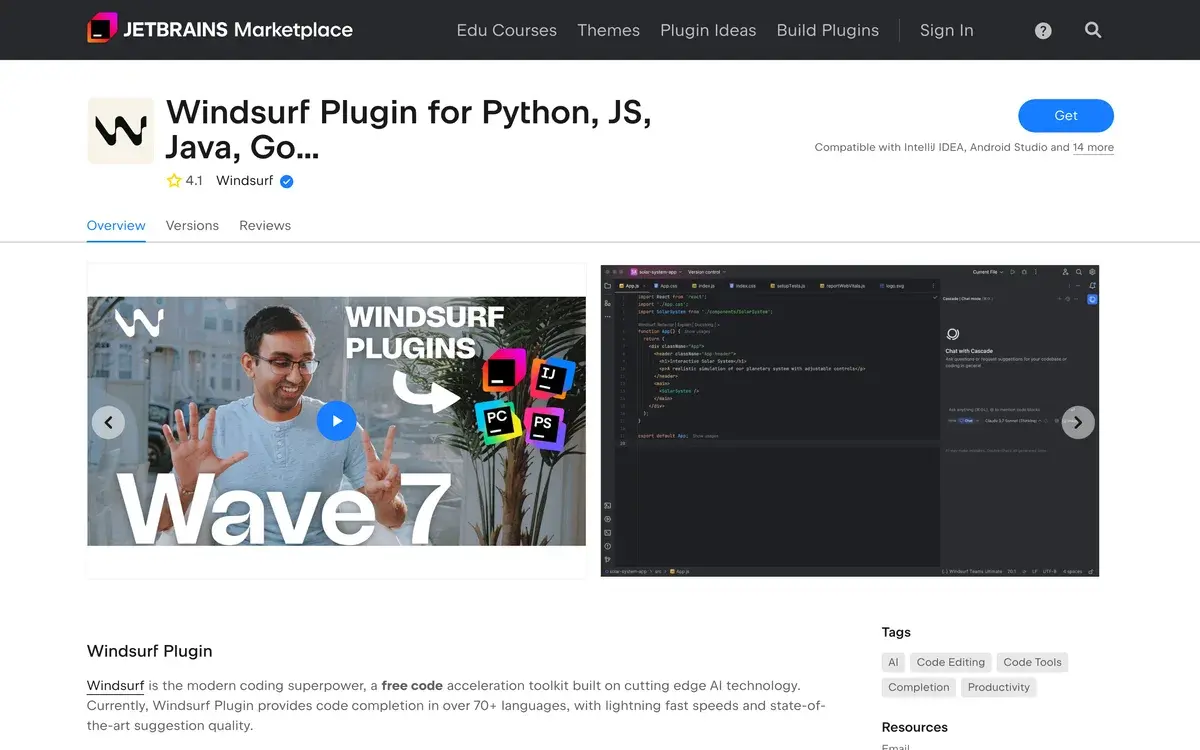Select the Completion tag
The height and width of the screenshot is (750, 1200).
coord(919,687)
